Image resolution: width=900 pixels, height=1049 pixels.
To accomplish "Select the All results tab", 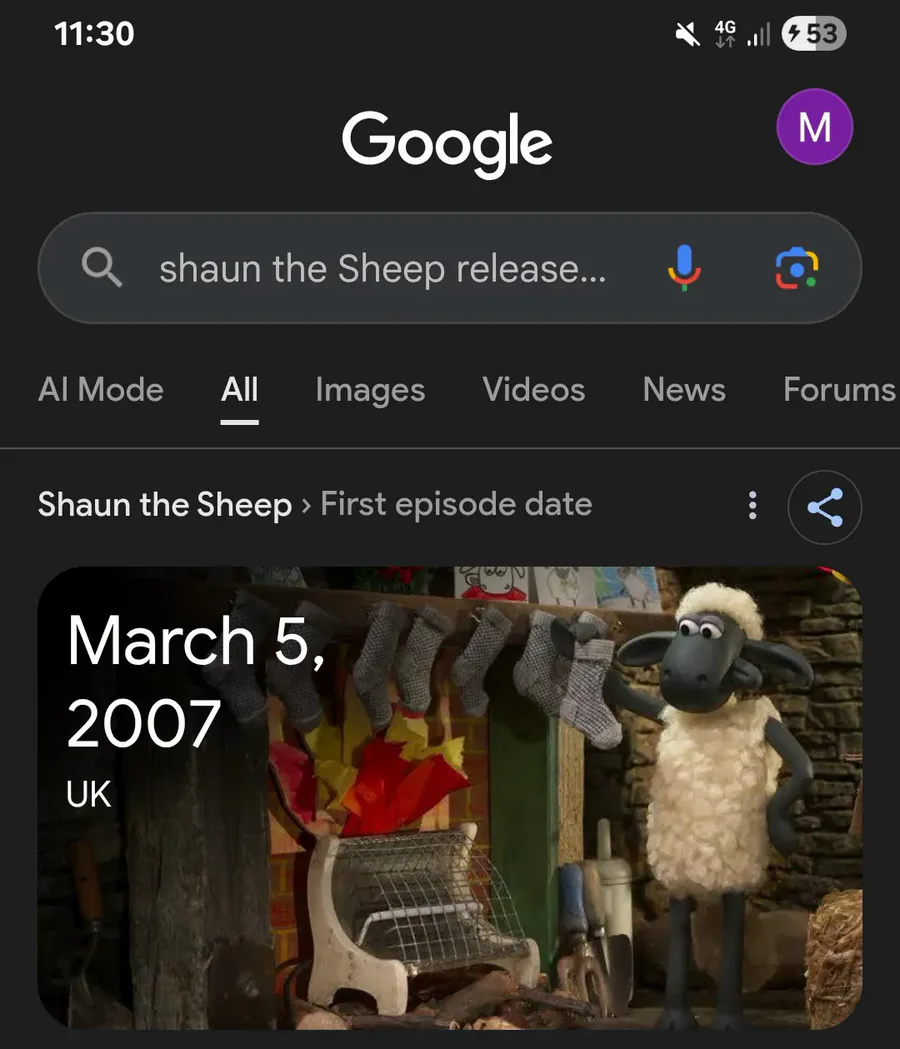I will point(240,391).
